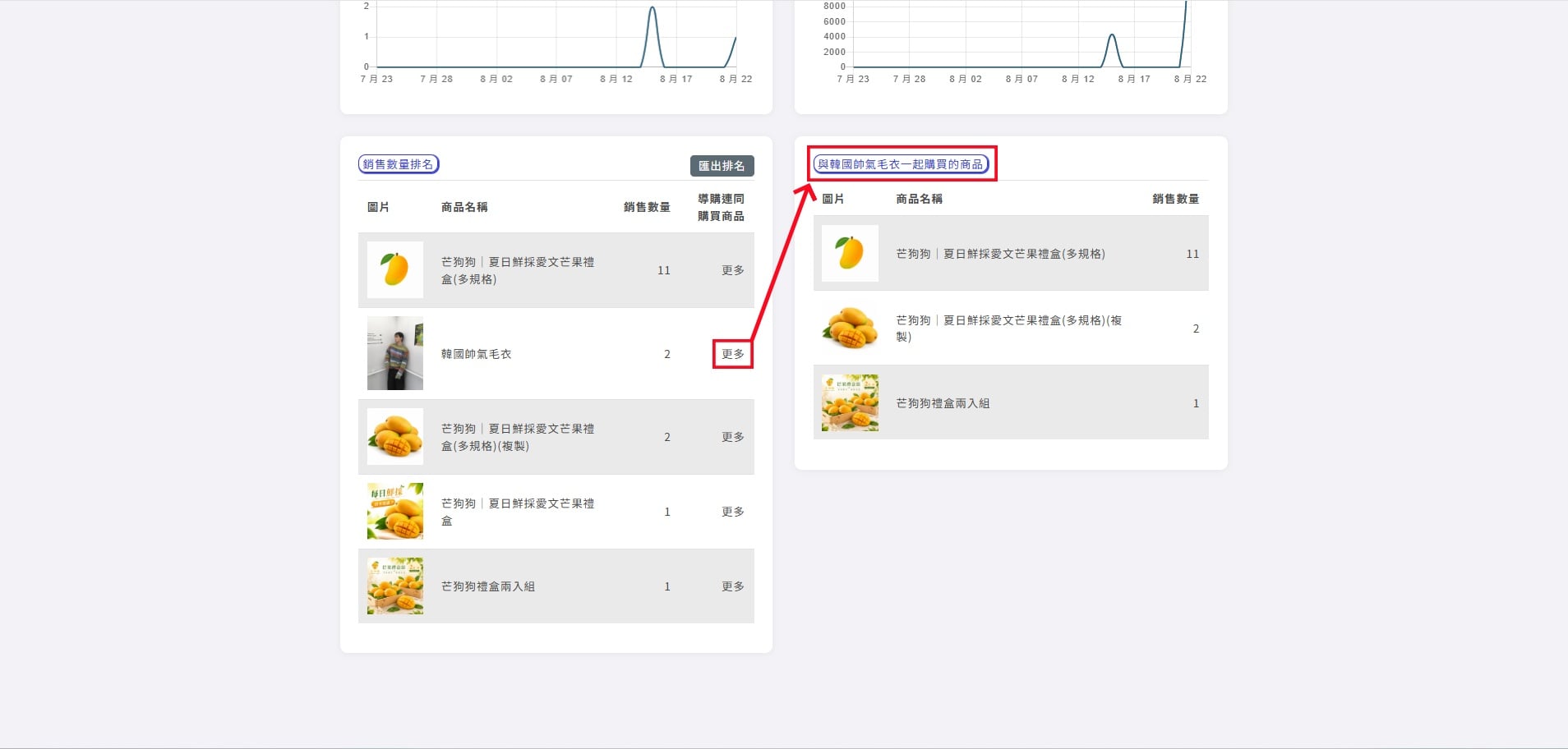Click 芒狗狗禮盒兩入組 name in ranking list
Viewport: 1568px width, 749px height.
[488, 586]
